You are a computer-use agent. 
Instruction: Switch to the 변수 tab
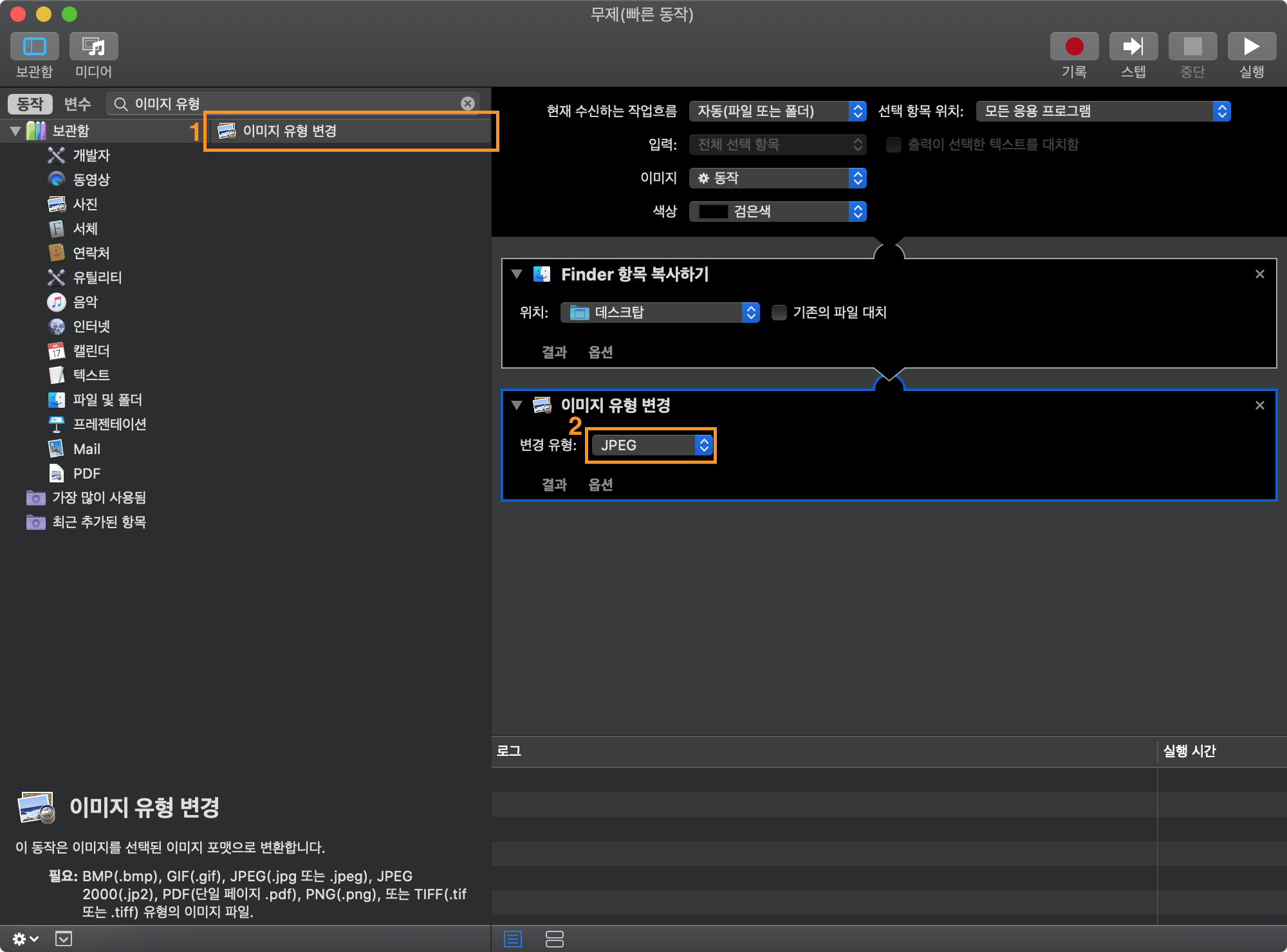coord(77,104)
